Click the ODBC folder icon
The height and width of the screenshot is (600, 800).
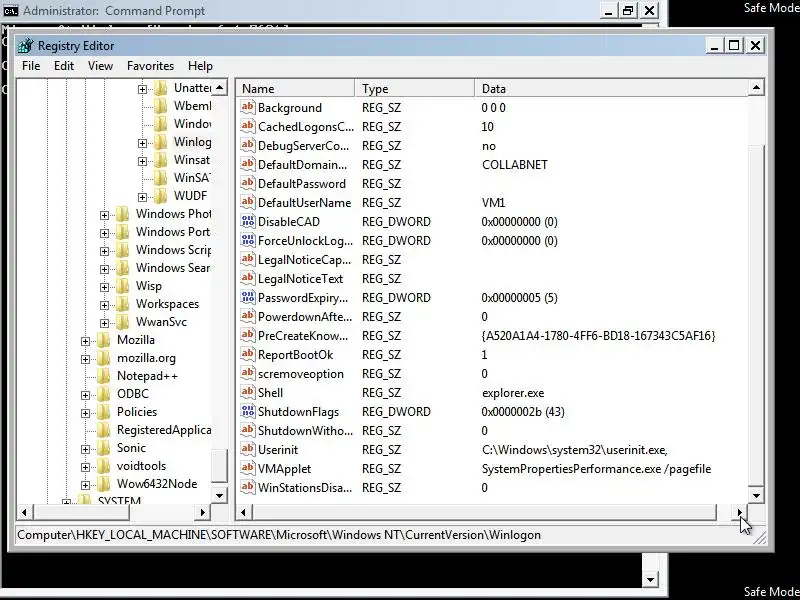pos(103,394)
